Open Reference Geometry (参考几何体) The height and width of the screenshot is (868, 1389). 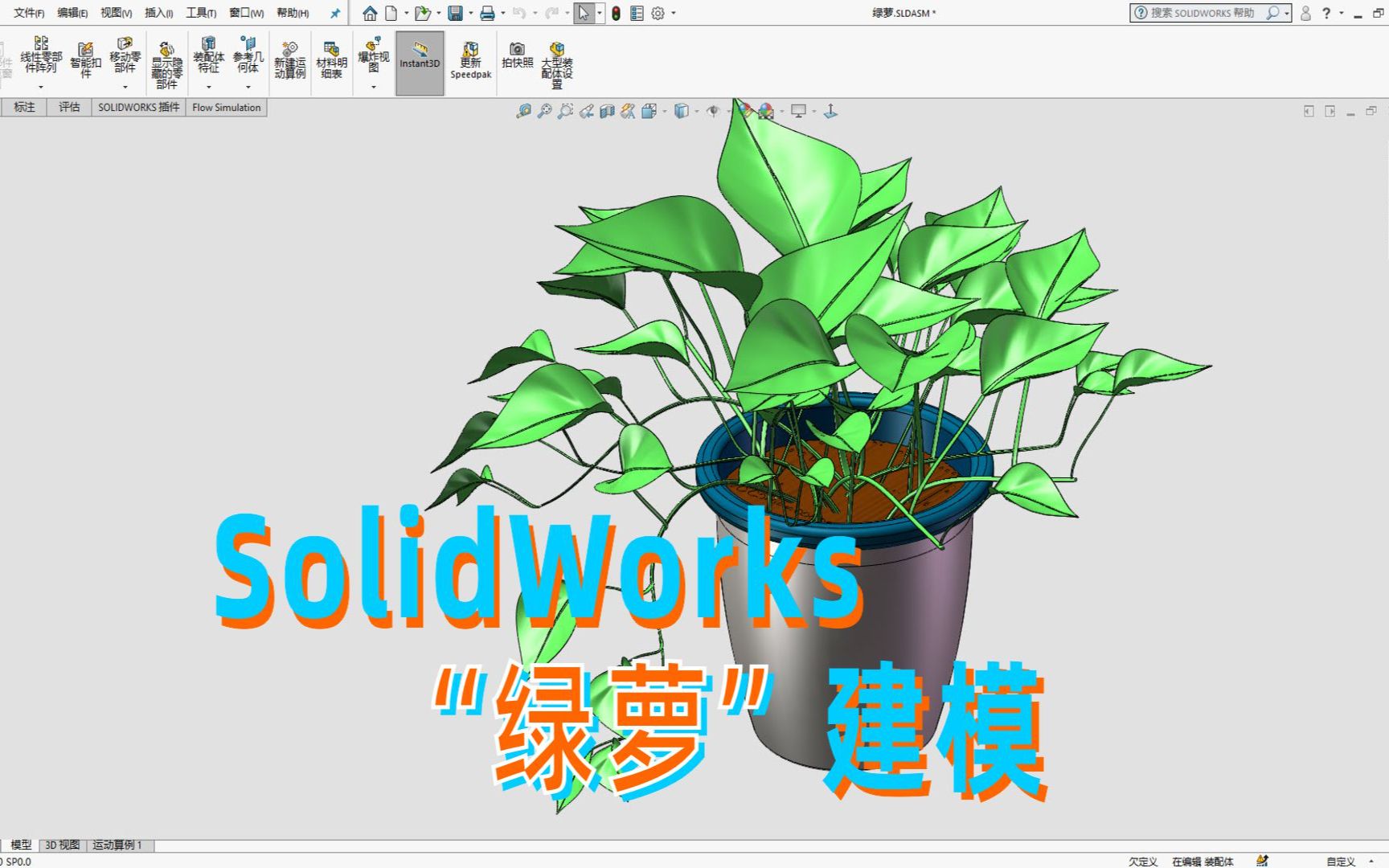click(x=248, y=55)
